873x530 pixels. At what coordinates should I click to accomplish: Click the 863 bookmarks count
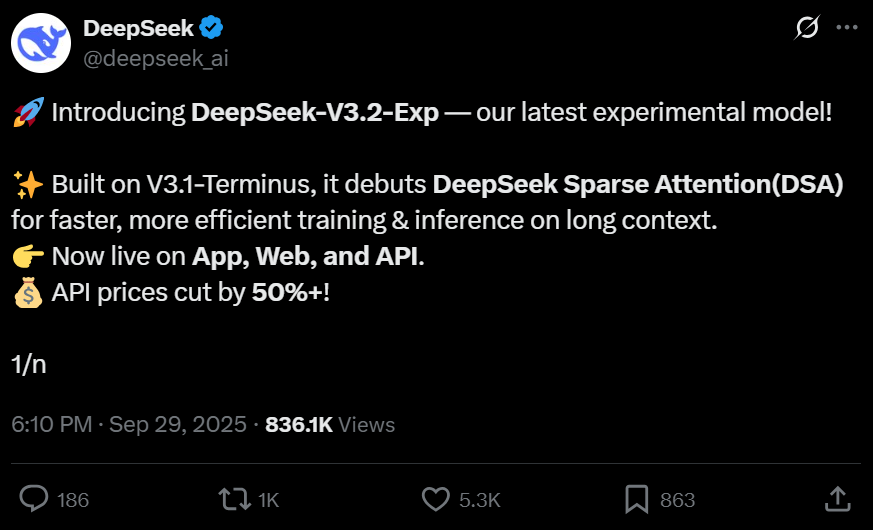677,499
